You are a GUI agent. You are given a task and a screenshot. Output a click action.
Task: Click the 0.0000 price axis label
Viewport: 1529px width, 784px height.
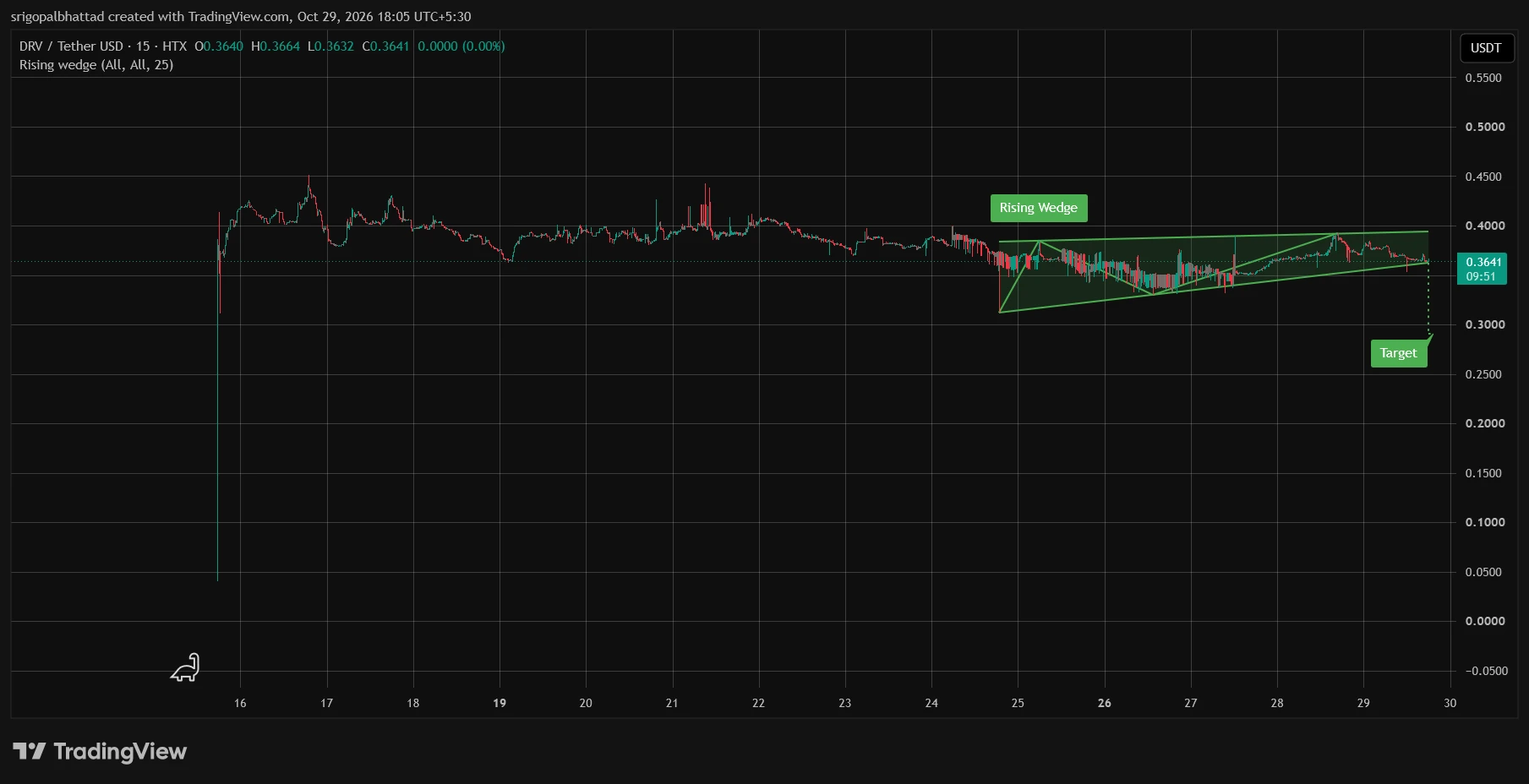coord(1484,621)
